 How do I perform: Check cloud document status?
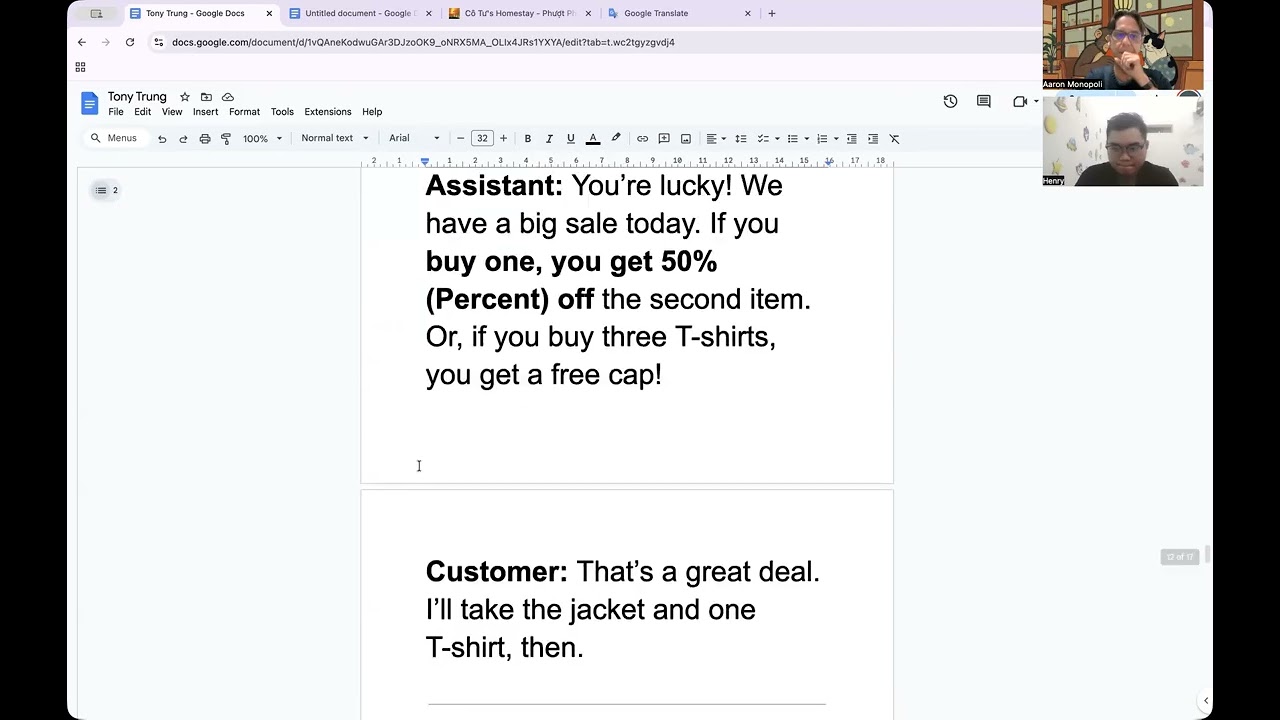228,97
